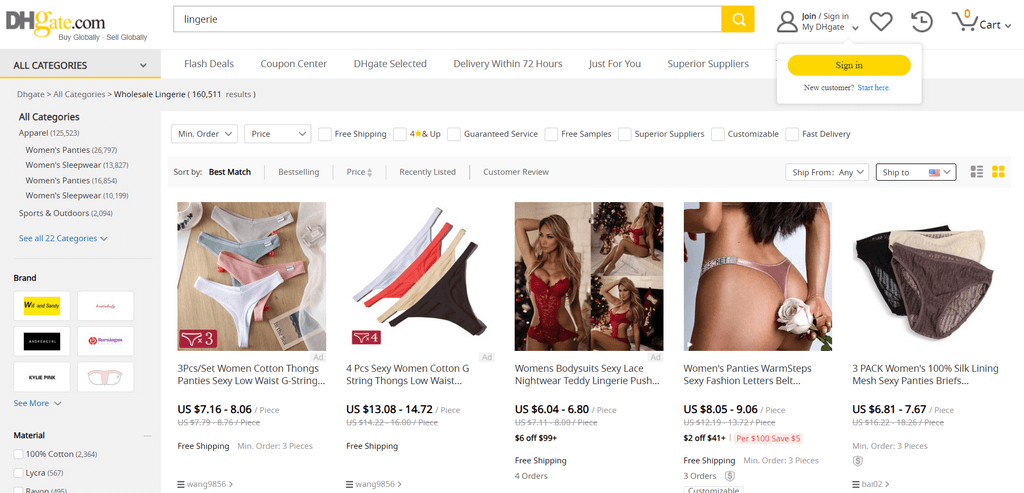The height and width of the screenshot is (493, 1024).
Task: Click the price sort arrows icon
Action: (370, 172)
